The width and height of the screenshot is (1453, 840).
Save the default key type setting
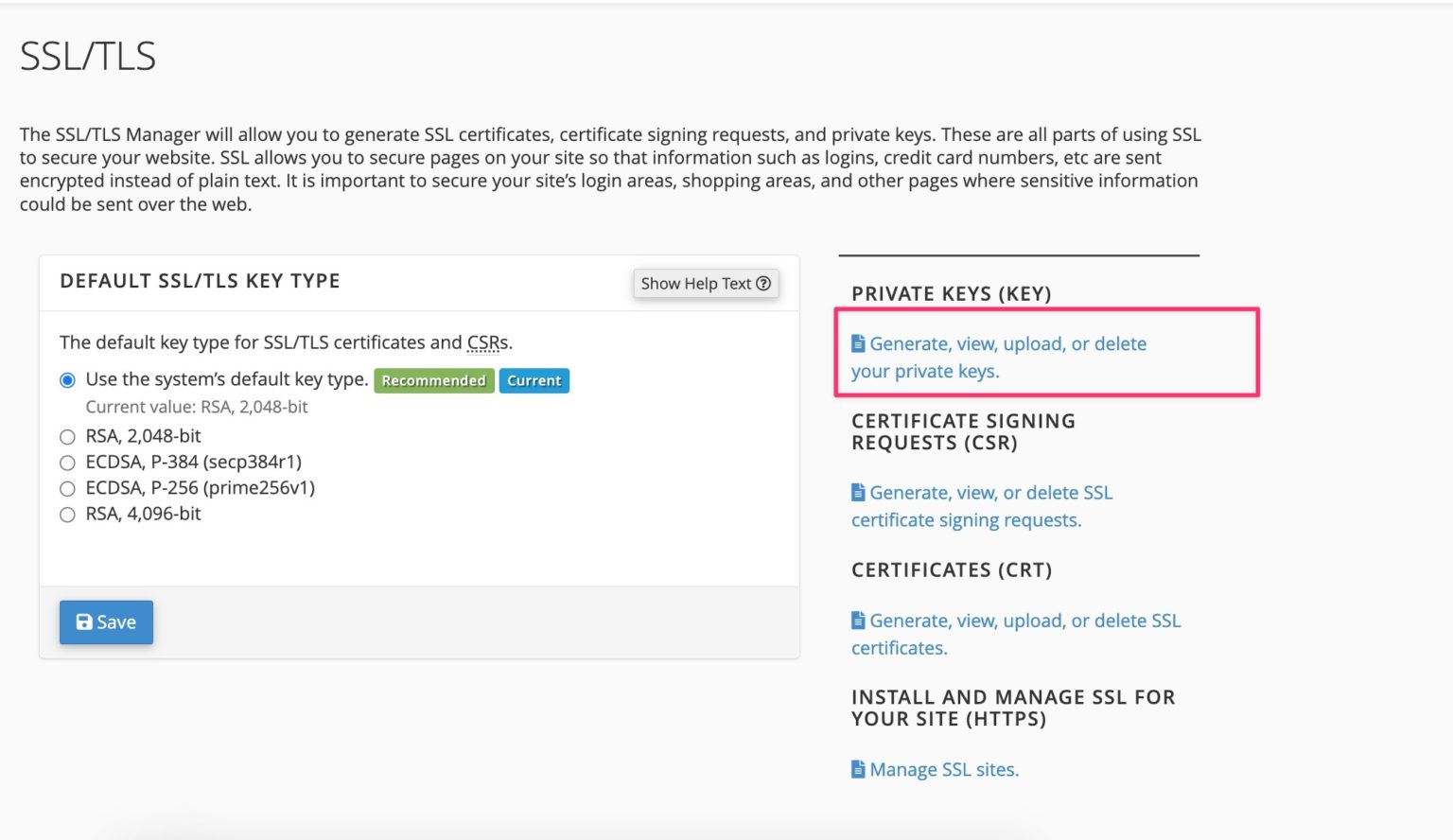pos(106,622)
